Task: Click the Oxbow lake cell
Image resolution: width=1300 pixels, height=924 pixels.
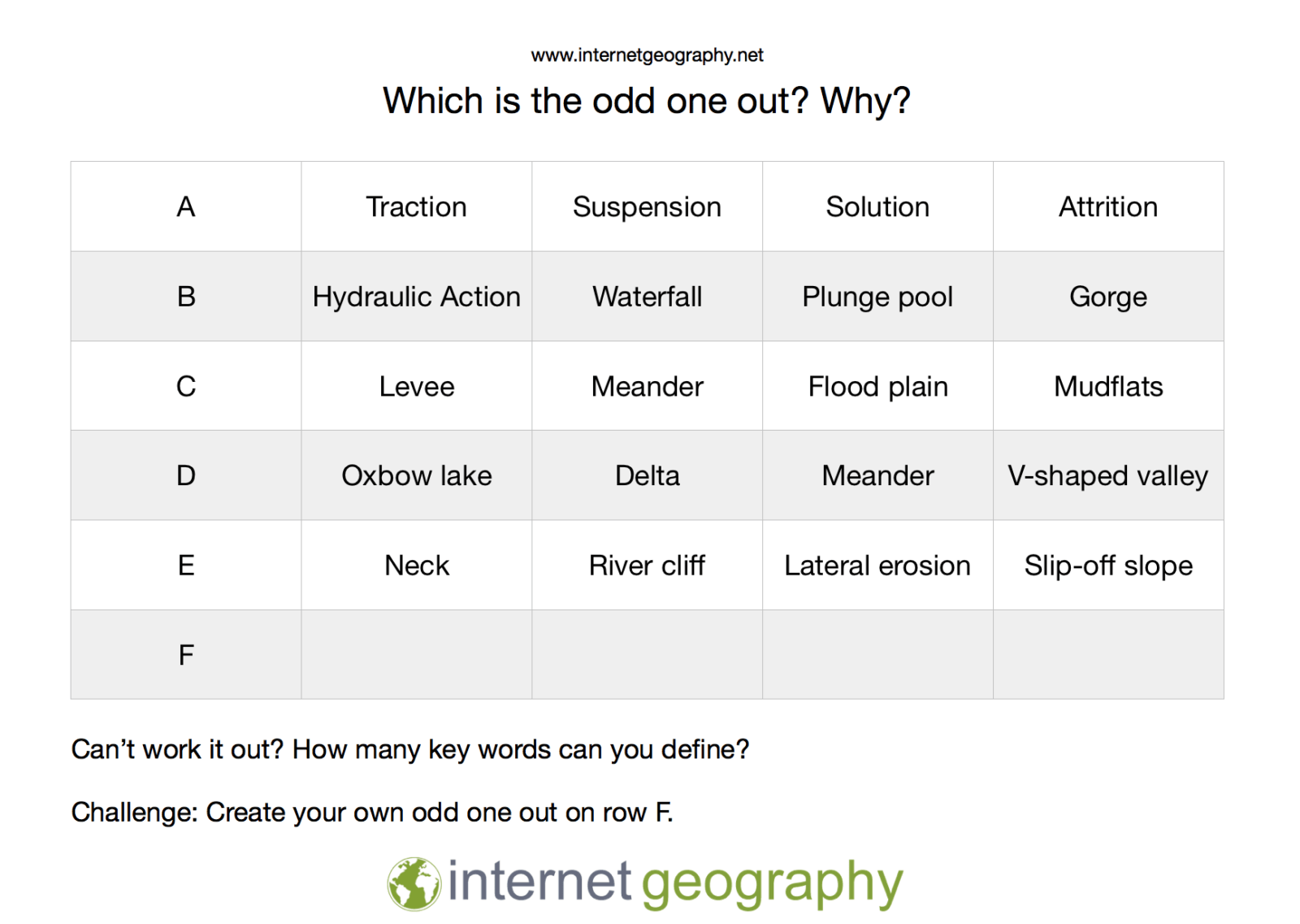Action: [x=417, y=475]
